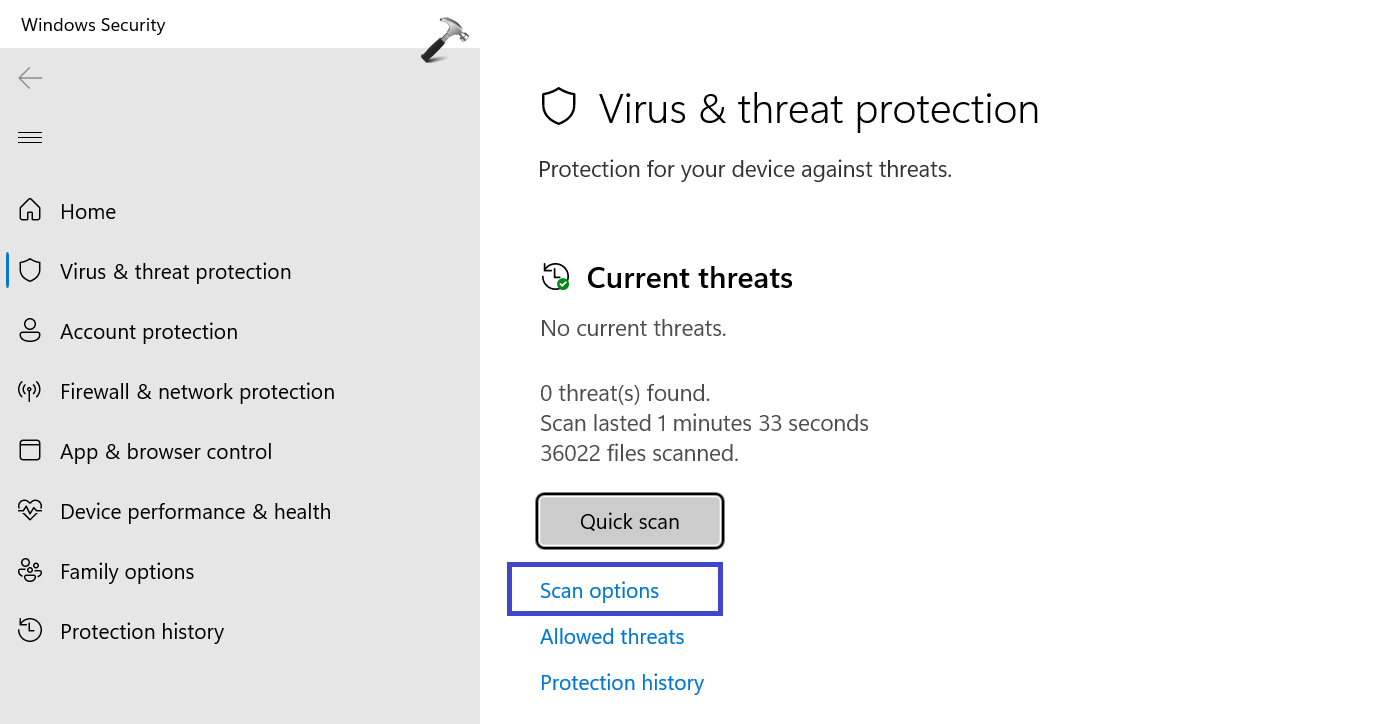Open App & browser control section
The height and width of the screenshot is (724, 1386).
pyautogui.click(x=165, y=452)
